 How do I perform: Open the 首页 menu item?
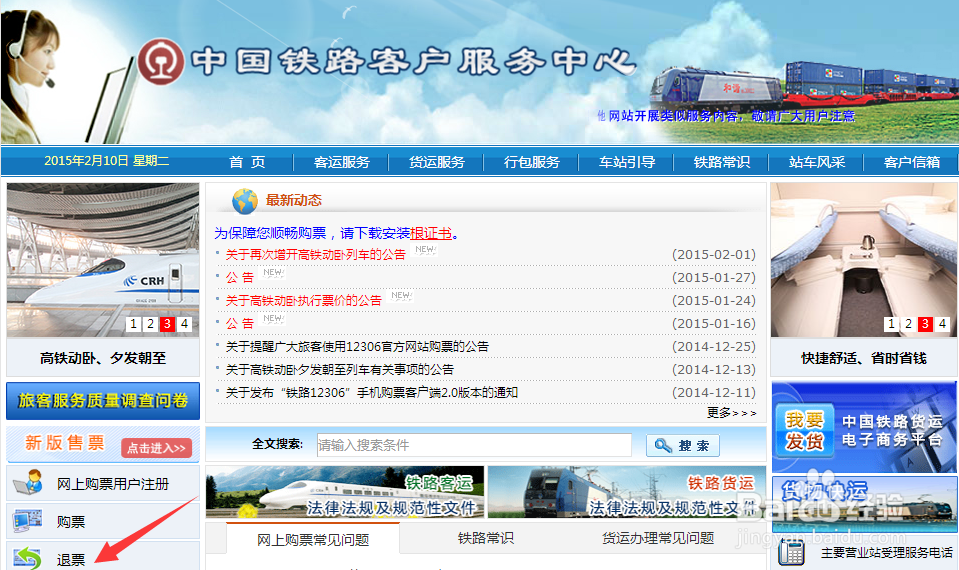pos(247,162)
